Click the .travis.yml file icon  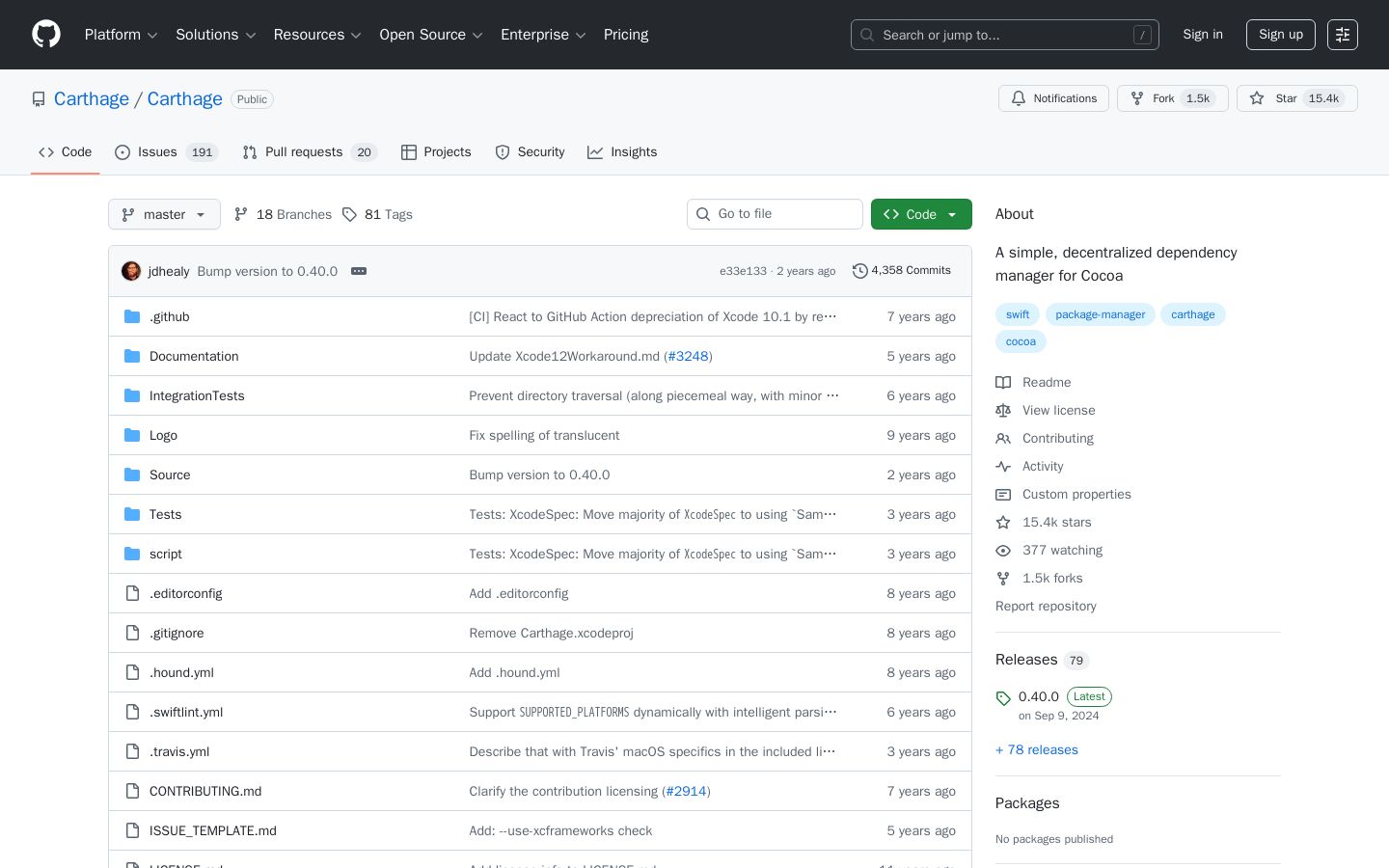click(132, 751)
